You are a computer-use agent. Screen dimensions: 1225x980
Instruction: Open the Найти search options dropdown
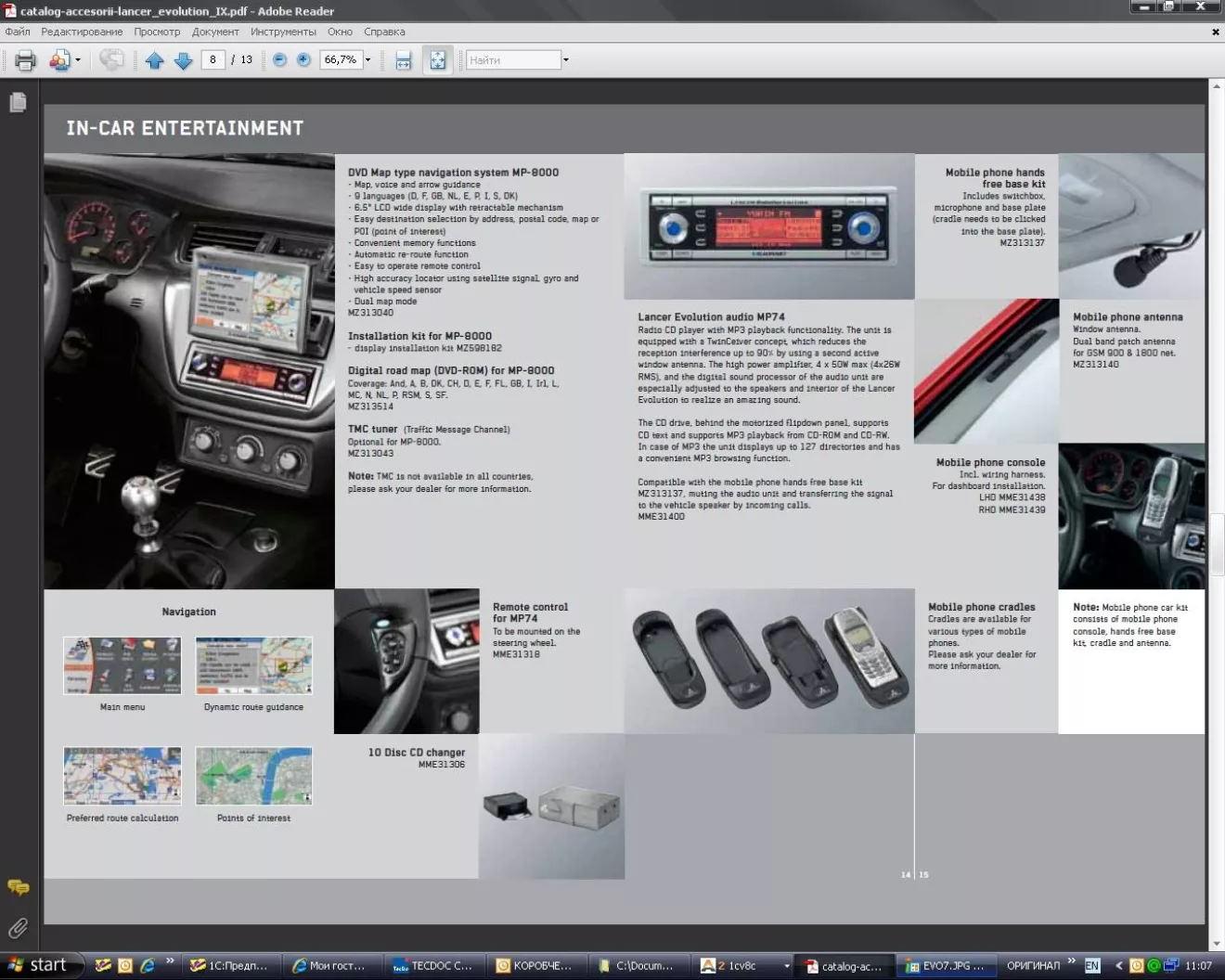[x=566, y=60]
